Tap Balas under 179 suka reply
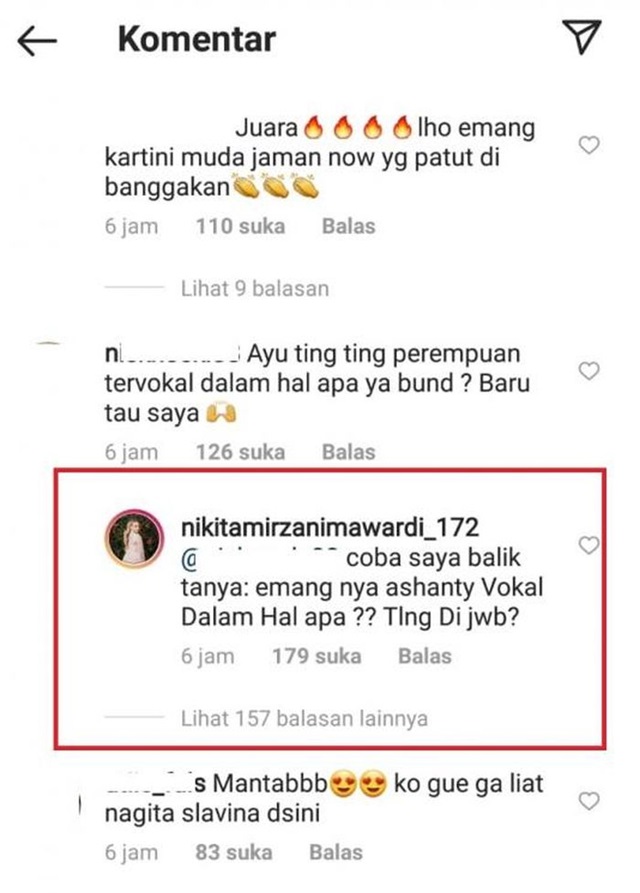This screenshot has height=893, width=640. click(425, 656)
